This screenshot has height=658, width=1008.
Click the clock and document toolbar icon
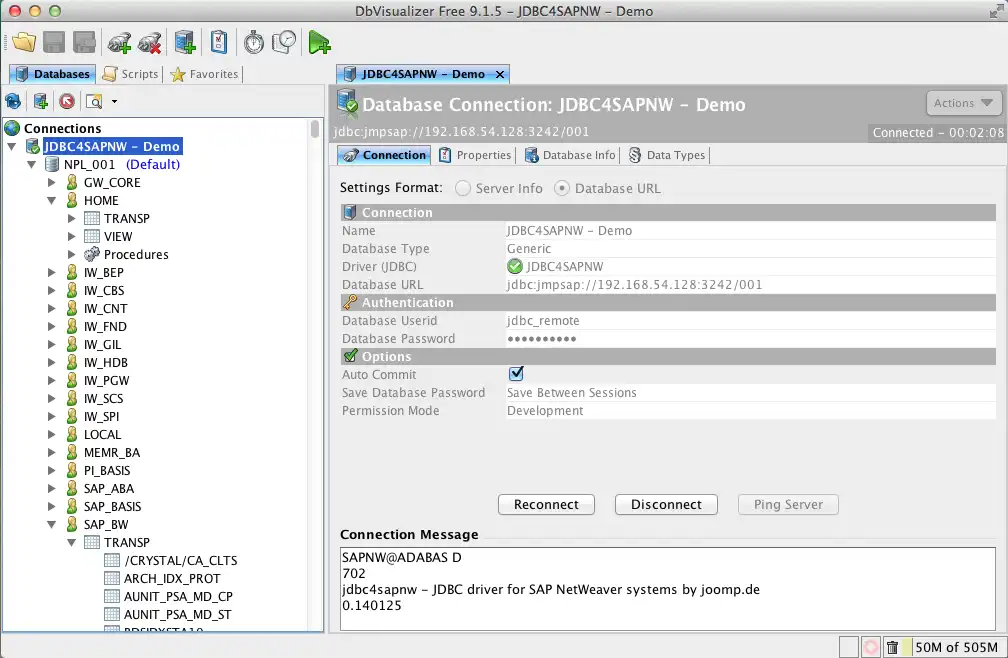(x=284, y=42)
